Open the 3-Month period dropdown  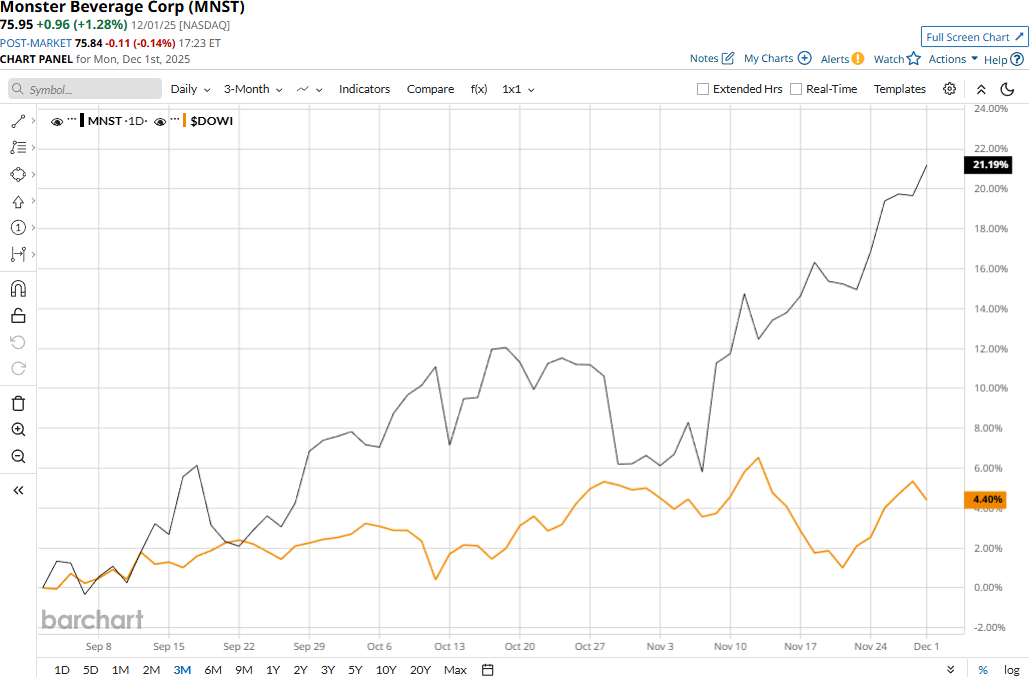coord(253,89)
